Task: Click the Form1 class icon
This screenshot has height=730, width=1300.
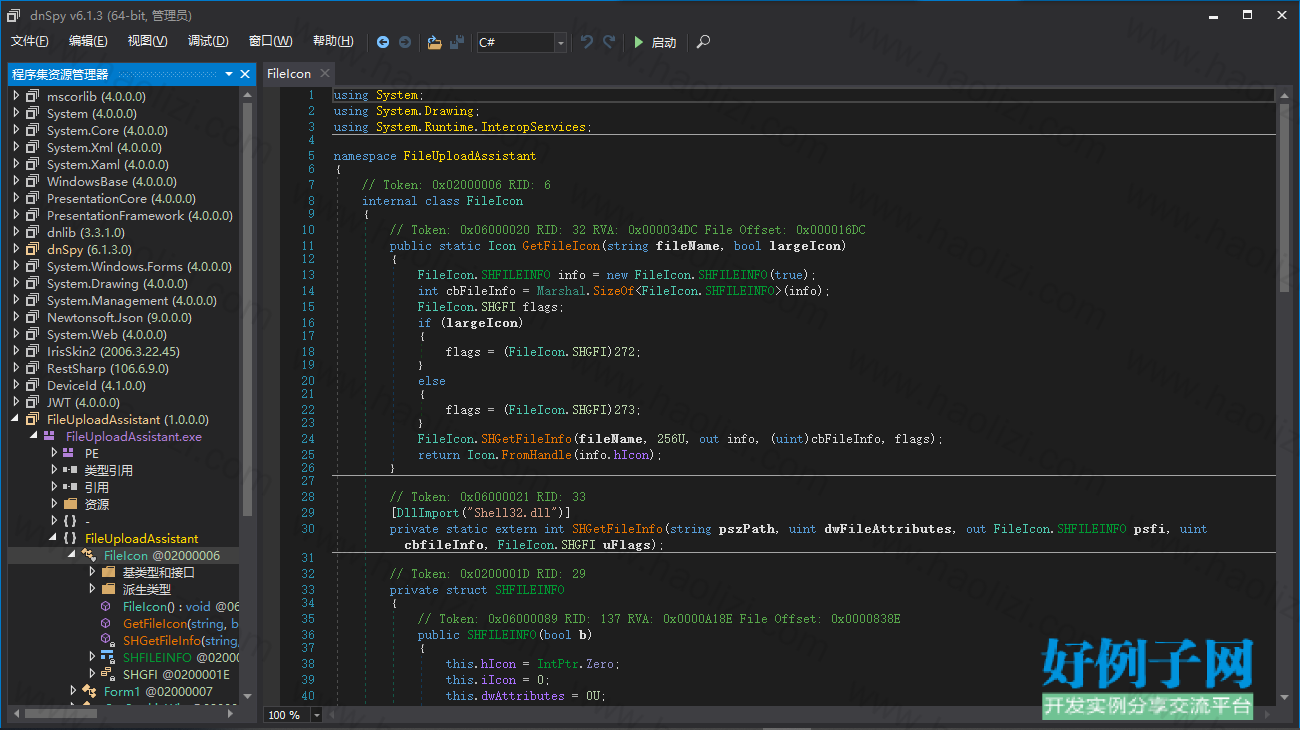Action: (x=89, y=691)
